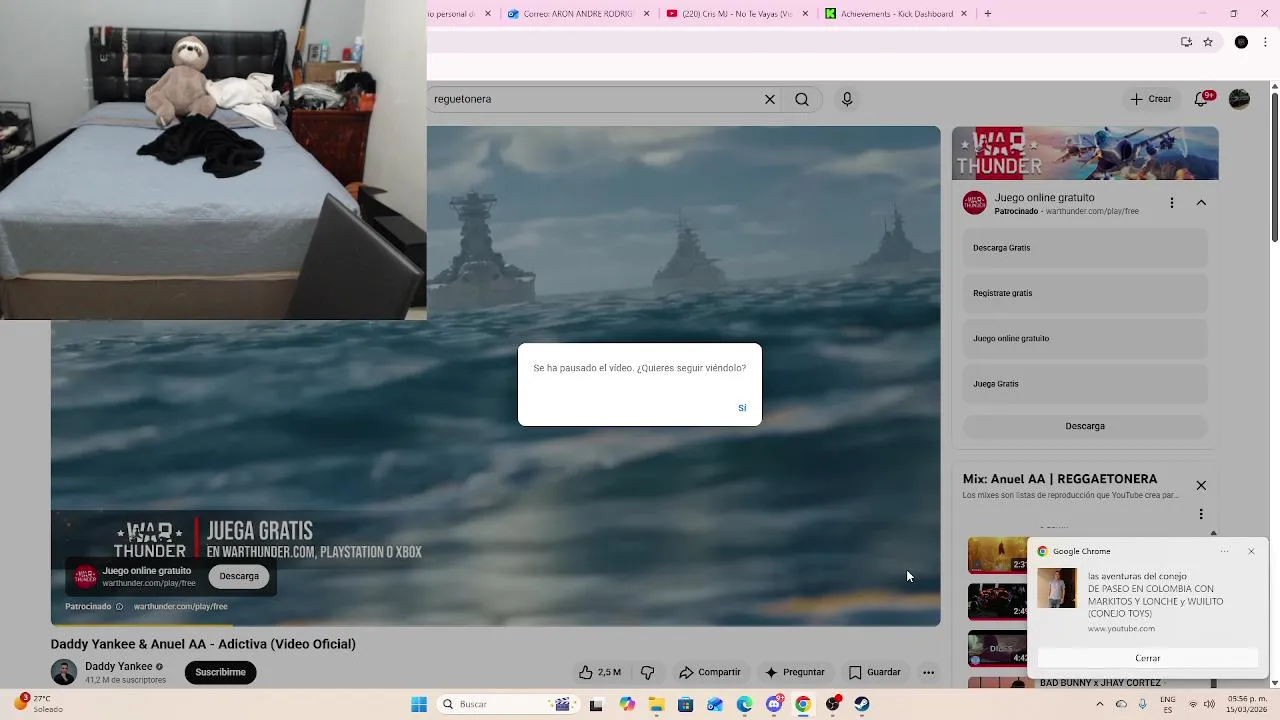Click the sidebar Descarga button
This screenshot has width=1280, height=720.
(1085, 426)
